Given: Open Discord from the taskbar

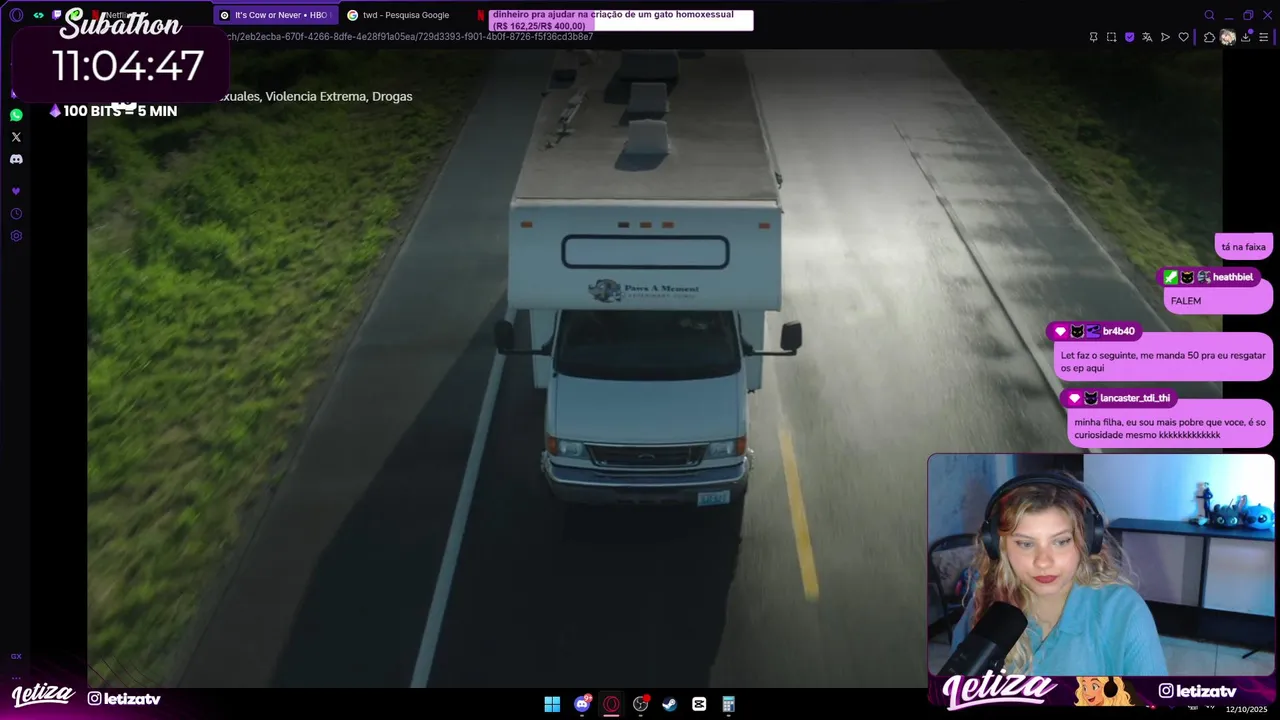Looking at the screenshot, I should click(x=582, y=704).
